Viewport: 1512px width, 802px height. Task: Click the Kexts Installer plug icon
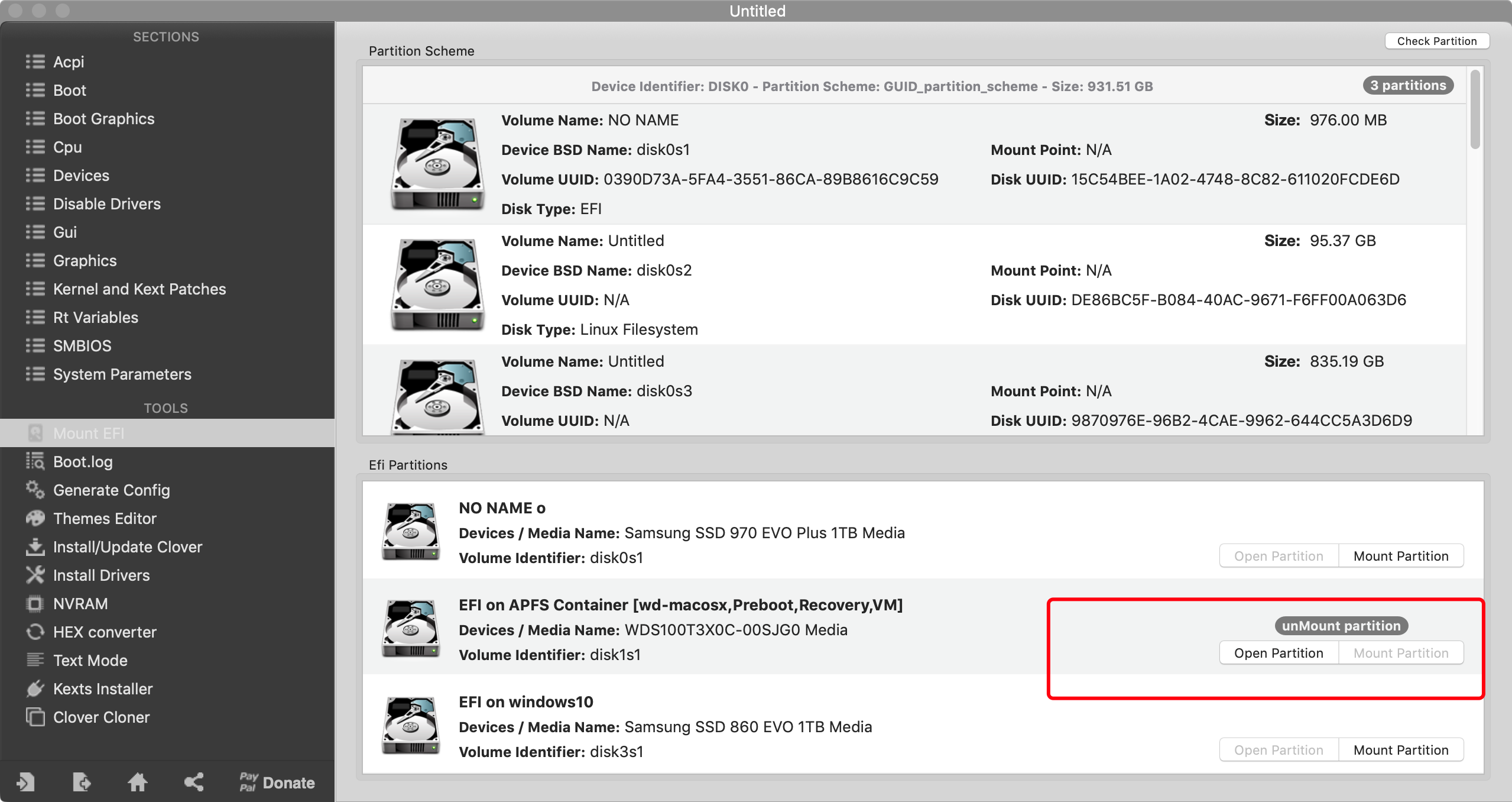coord(35,688)
